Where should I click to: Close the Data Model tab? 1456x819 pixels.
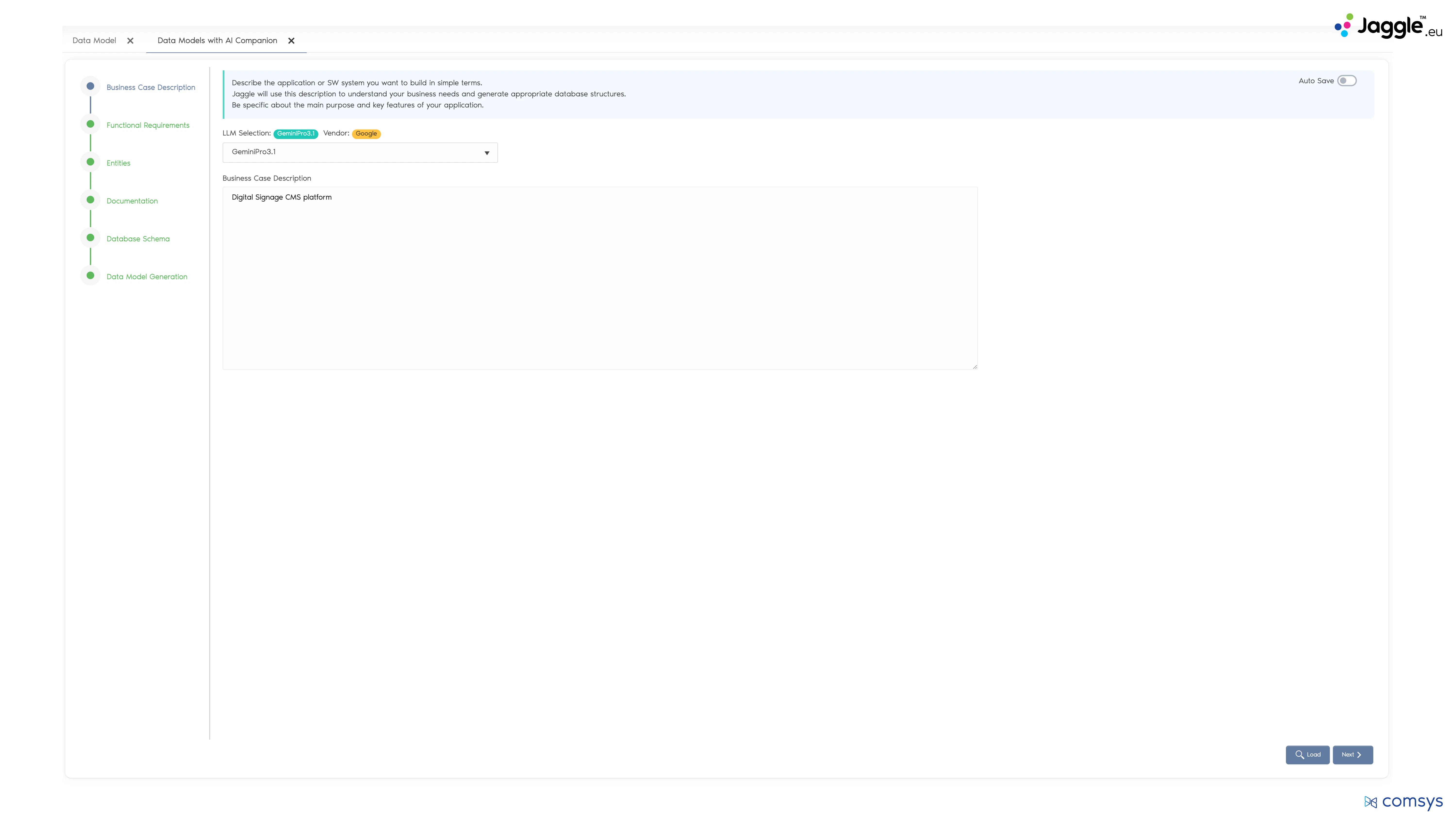point(130,40)
